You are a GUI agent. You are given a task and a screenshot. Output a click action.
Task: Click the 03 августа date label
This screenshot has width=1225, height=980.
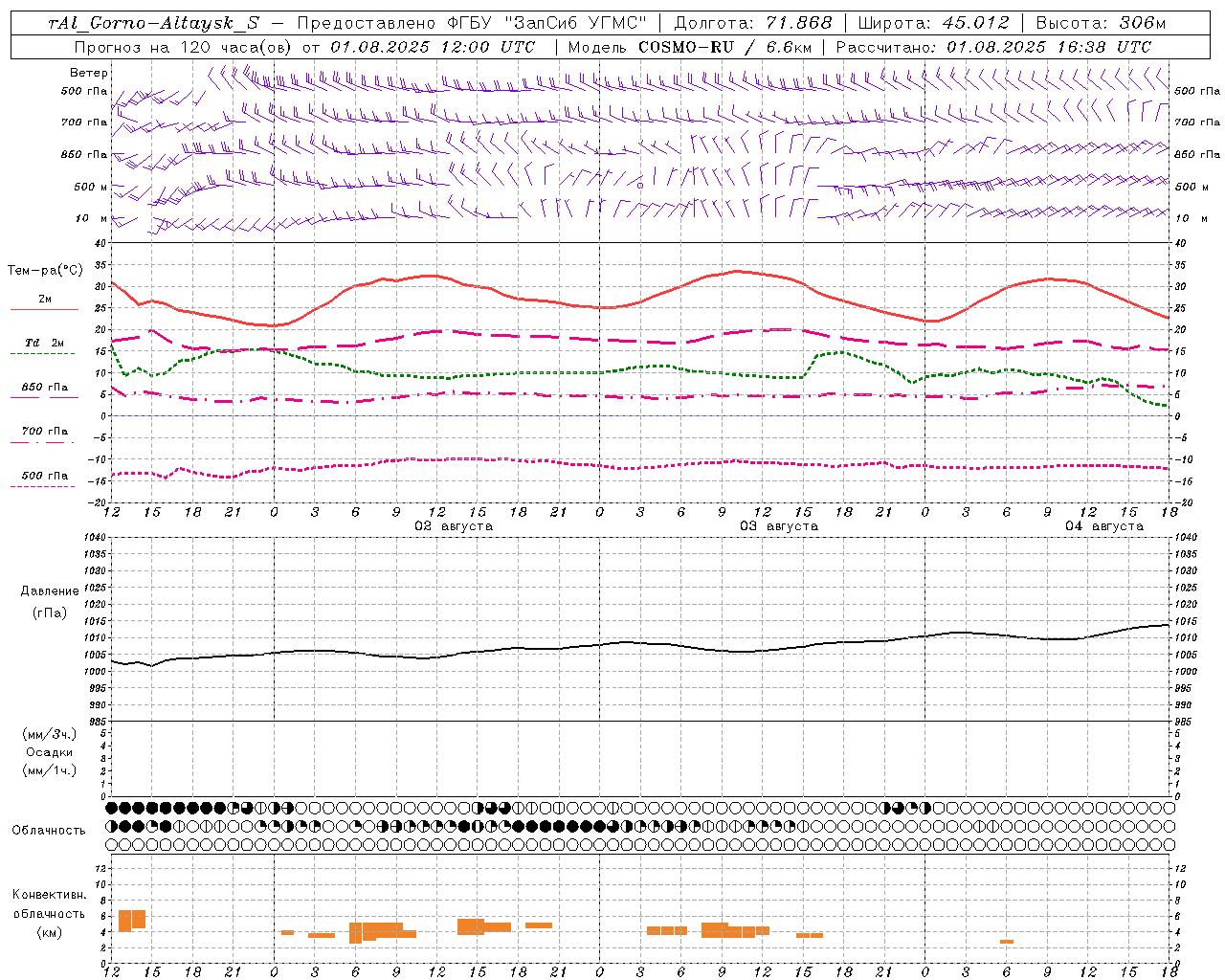[x=779, y=526]
